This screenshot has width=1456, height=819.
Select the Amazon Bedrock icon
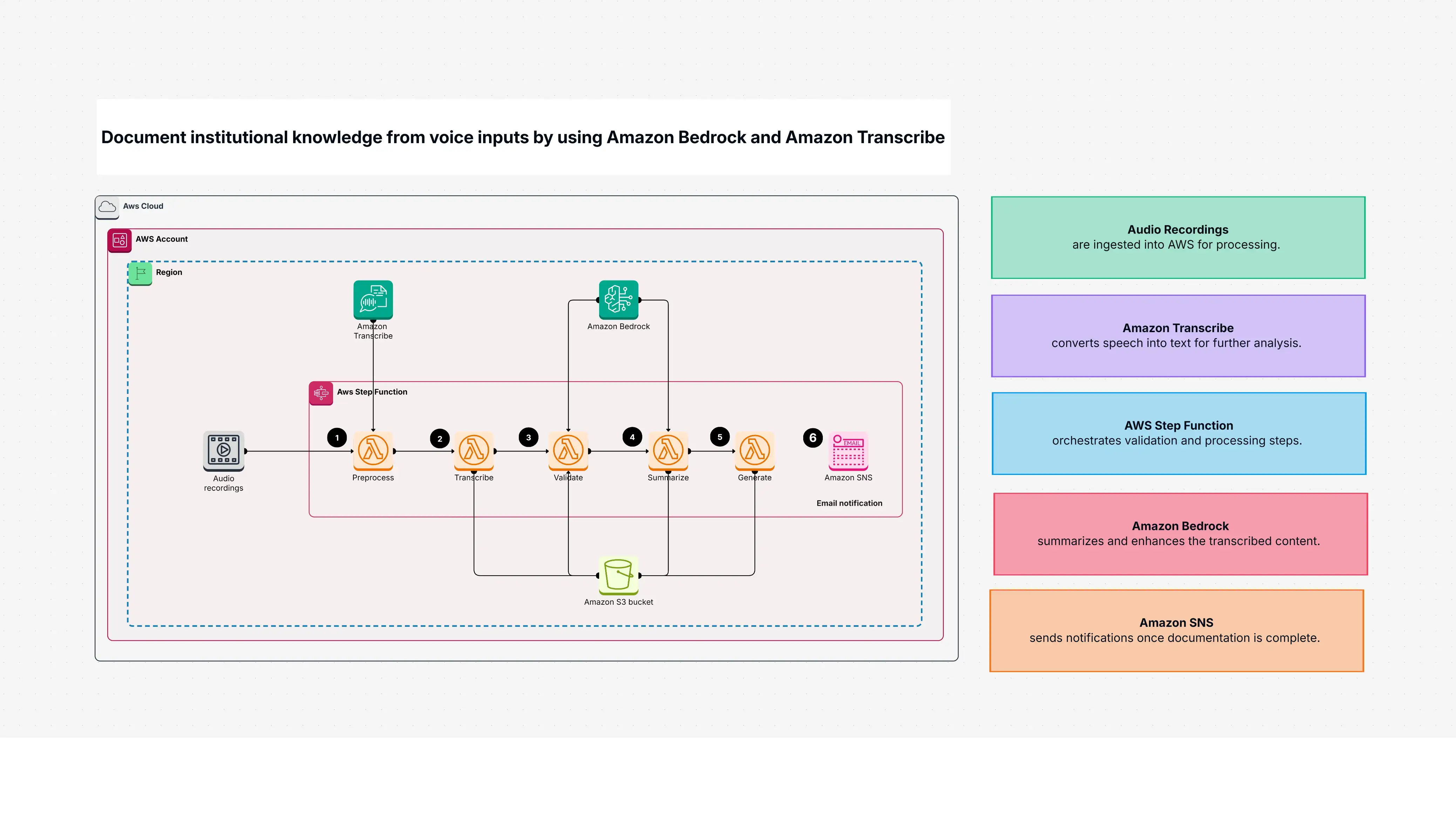[x=618, y=300]
